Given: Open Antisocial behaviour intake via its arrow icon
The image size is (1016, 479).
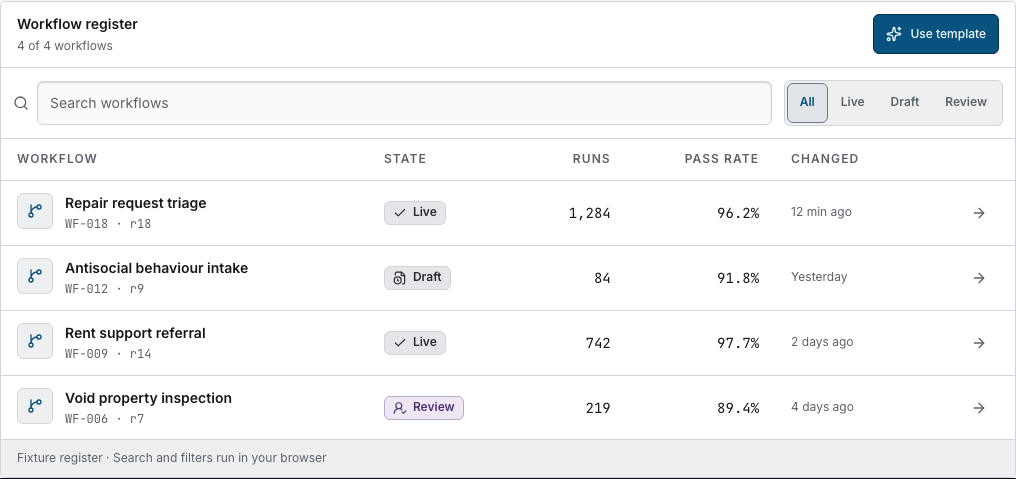Looking at the screenshot, I should click(979, 277).
